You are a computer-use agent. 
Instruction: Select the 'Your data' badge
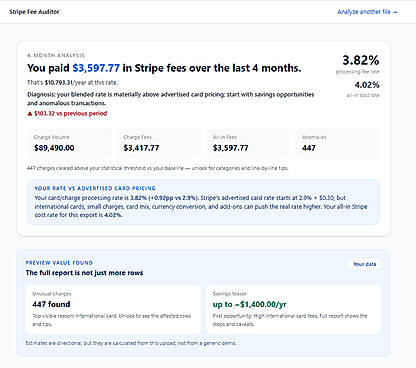coord(365,264)
